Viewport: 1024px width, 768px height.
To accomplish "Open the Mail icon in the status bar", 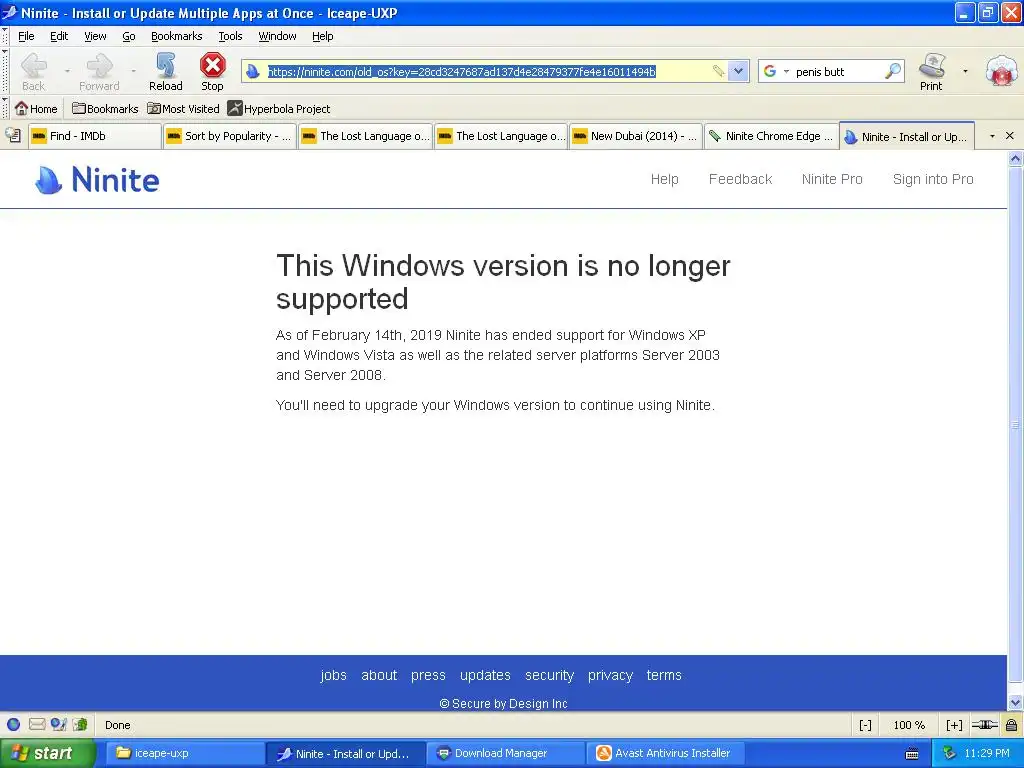I will click(37, 724).
